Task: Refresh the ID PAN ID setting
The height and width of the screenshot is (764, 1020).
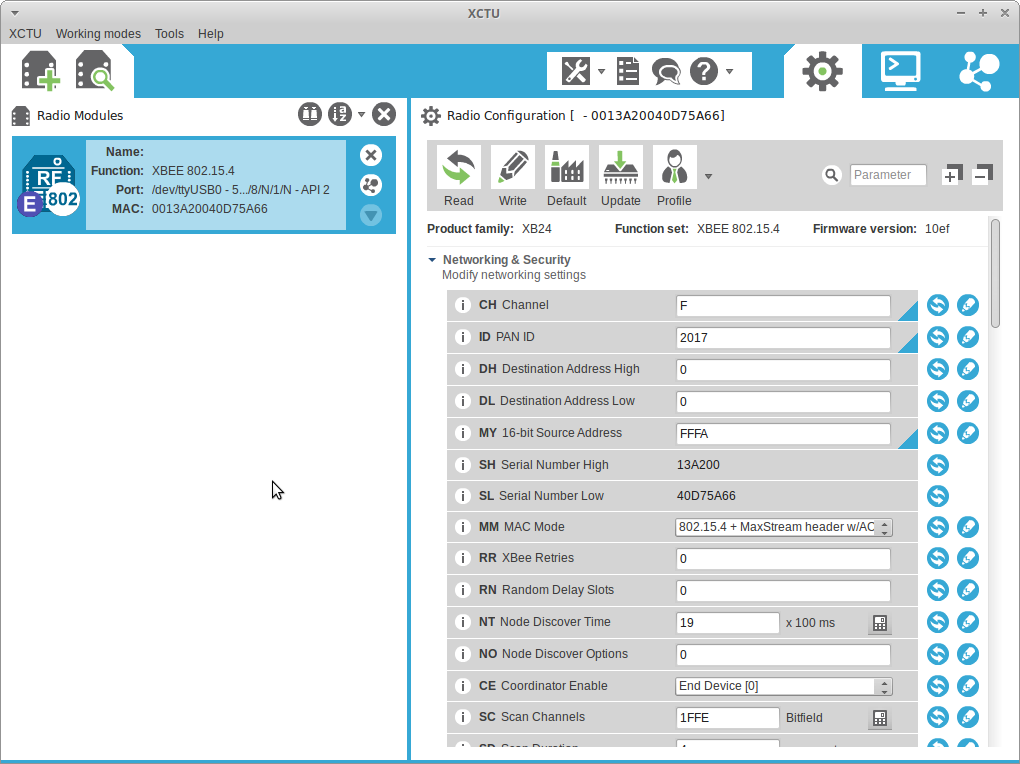Action: [x=937, y=337]
